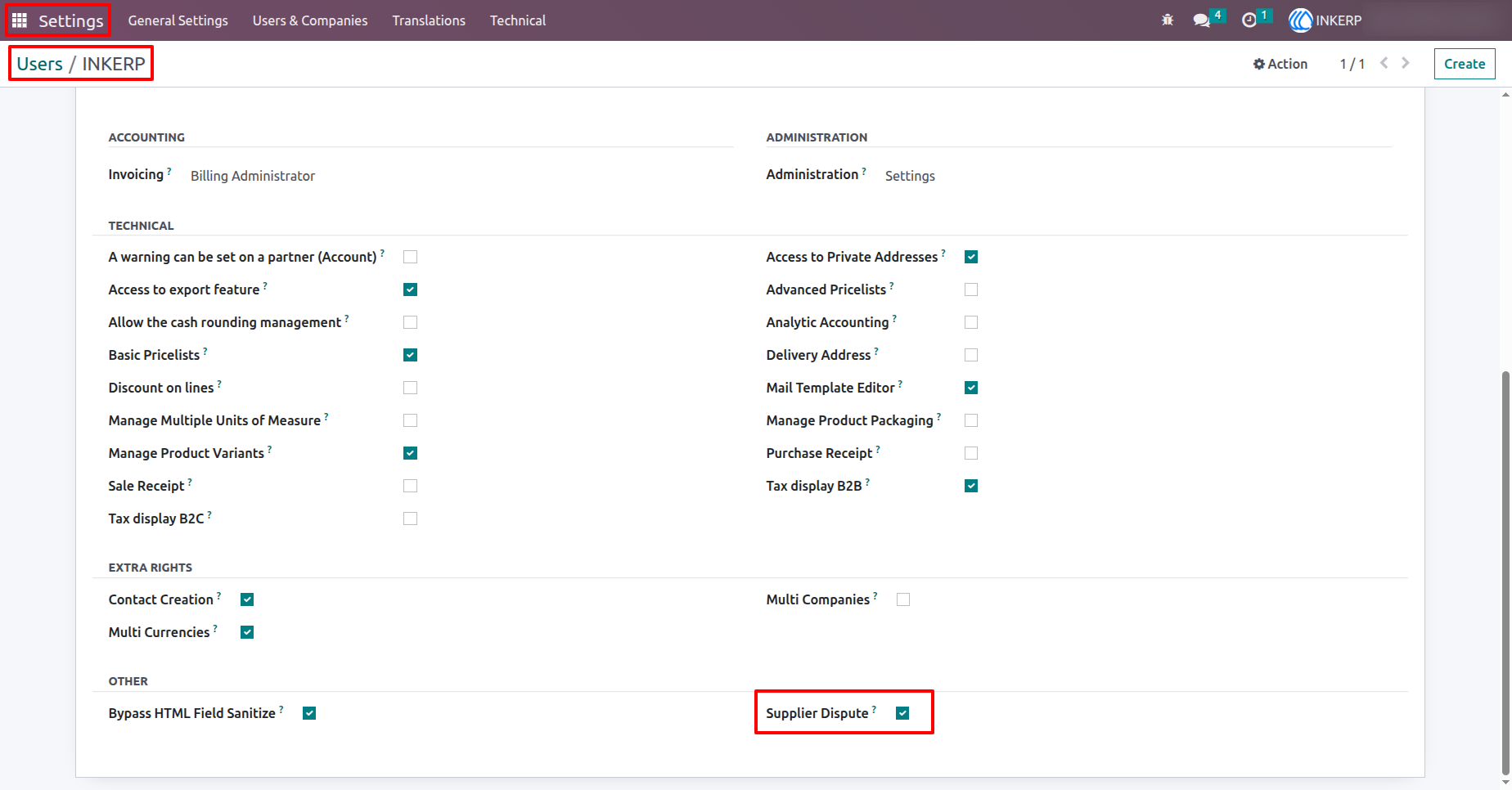
Task: Enable Manage Product Packaging checkbox
Action: 971,420
